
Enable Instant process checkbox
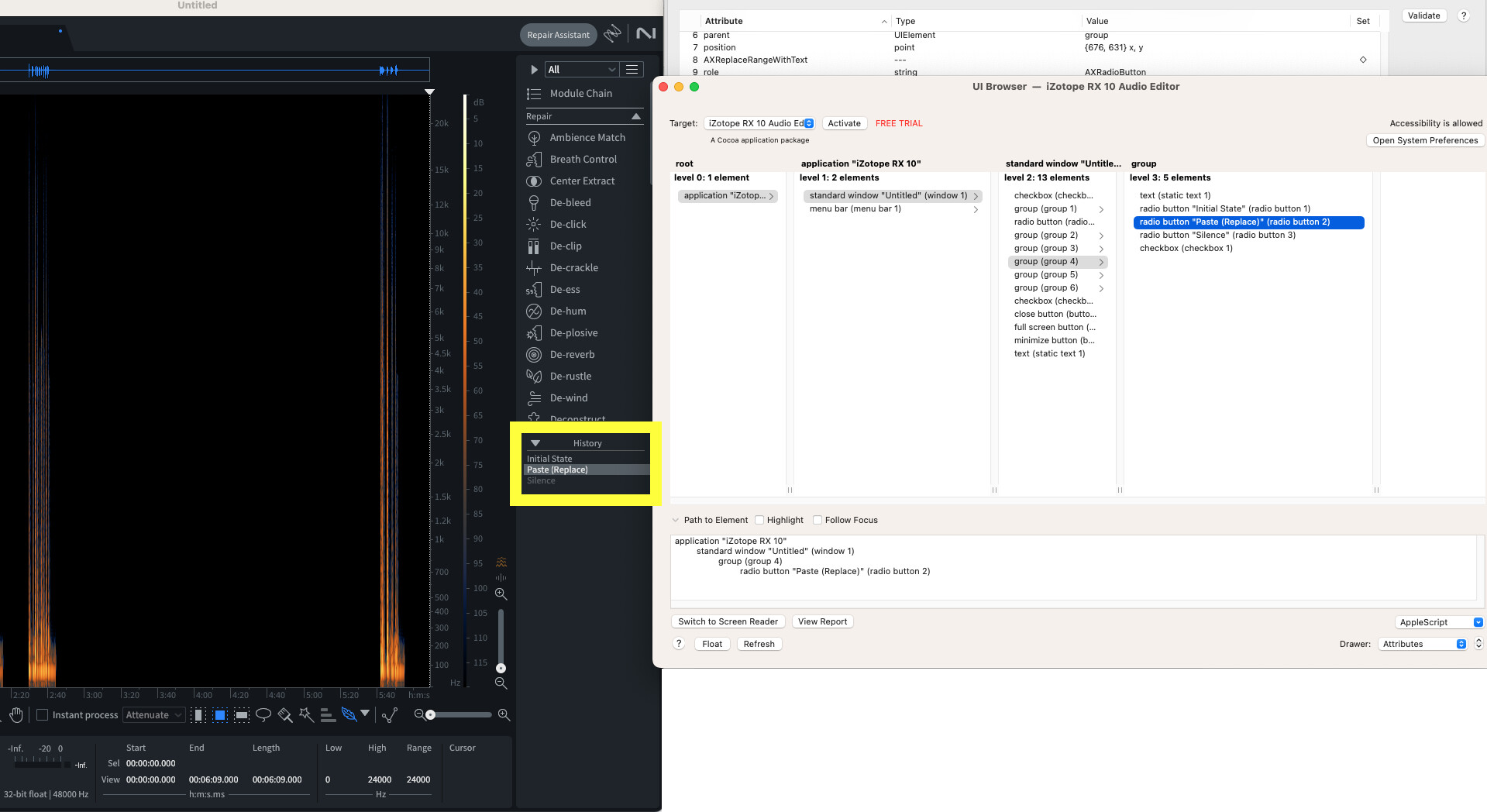[x=43, y=715]
